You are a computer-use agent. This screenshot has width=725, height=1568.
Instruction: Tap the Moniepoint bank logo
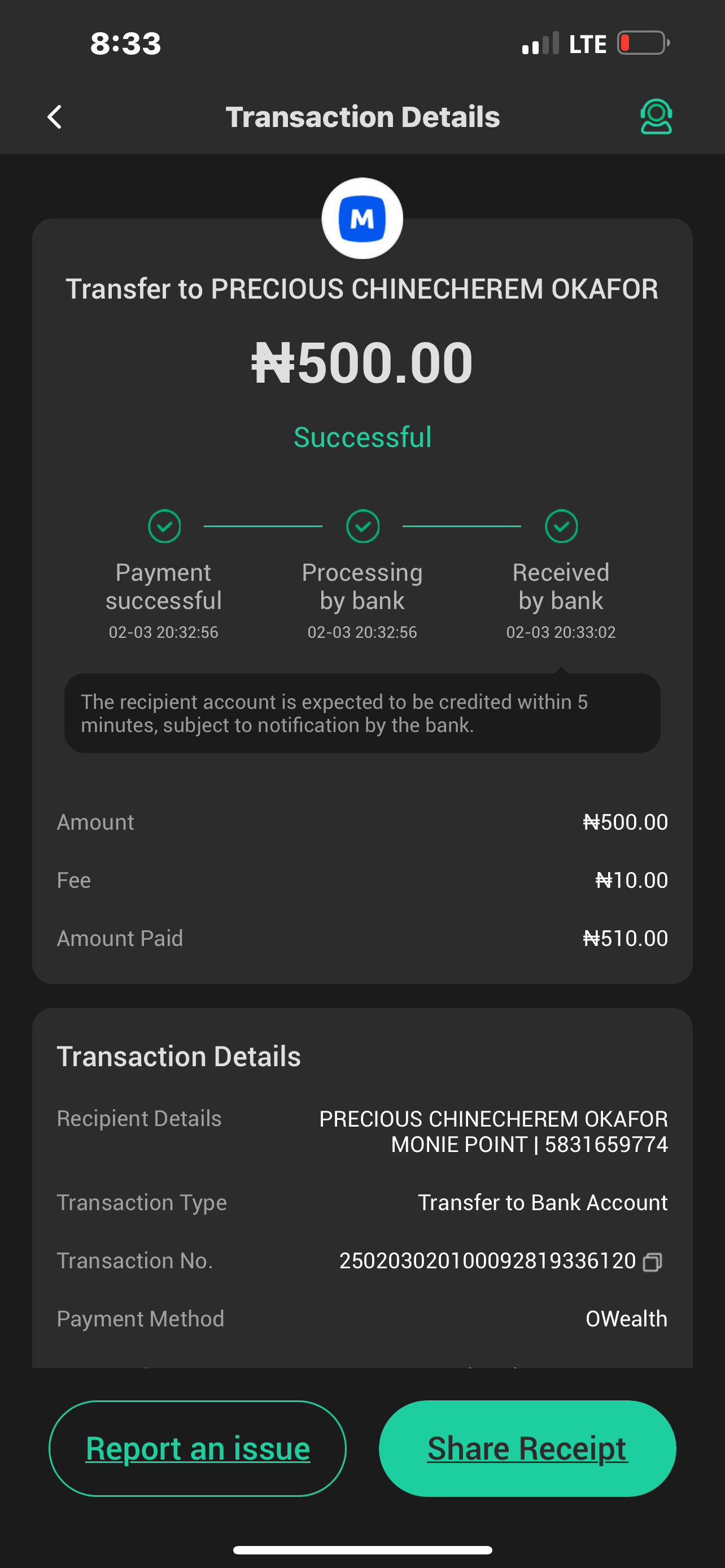pos(362,218)
